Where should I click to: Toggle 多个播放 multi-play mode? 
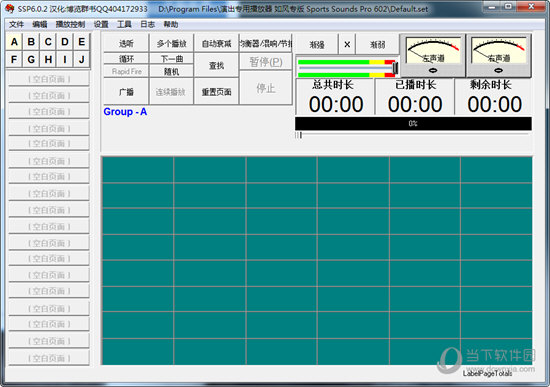coord(171,44)
